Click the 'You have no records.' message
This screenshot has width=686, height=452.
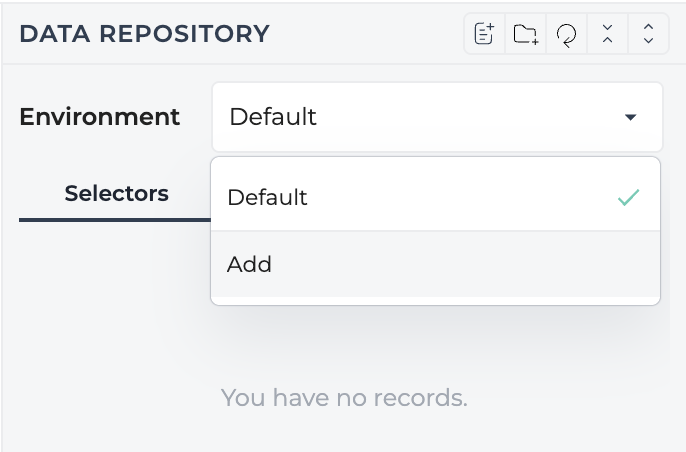344,398
